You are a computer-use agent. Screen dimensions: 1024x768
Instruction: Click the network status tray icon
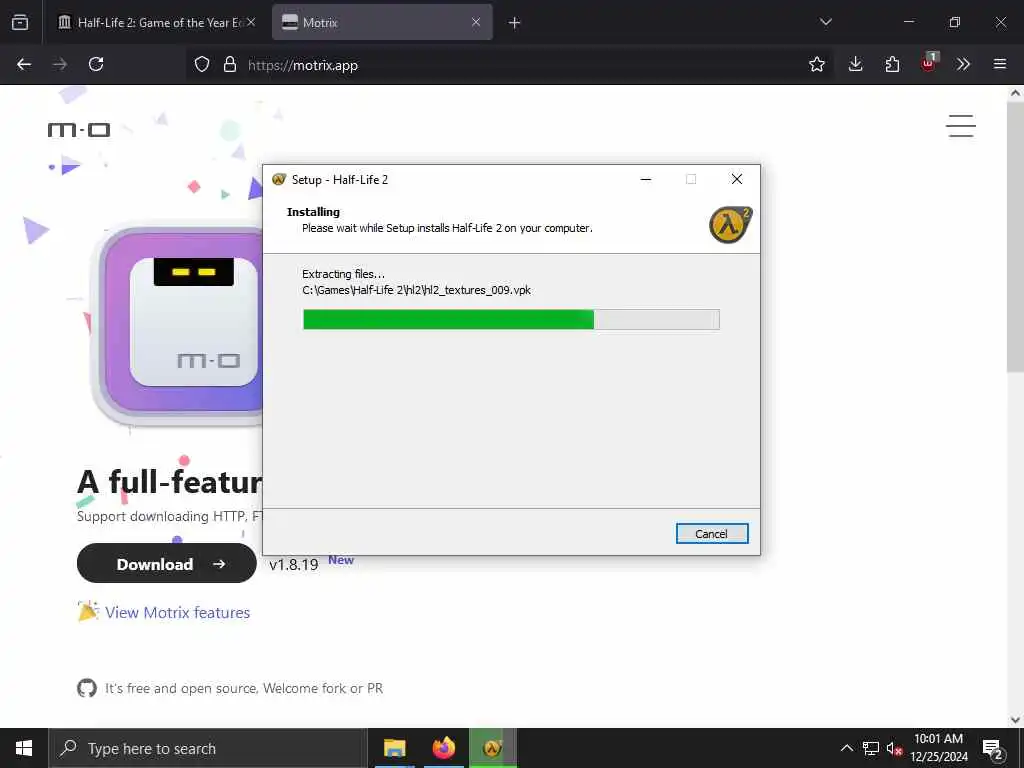[x=871, y=748]
